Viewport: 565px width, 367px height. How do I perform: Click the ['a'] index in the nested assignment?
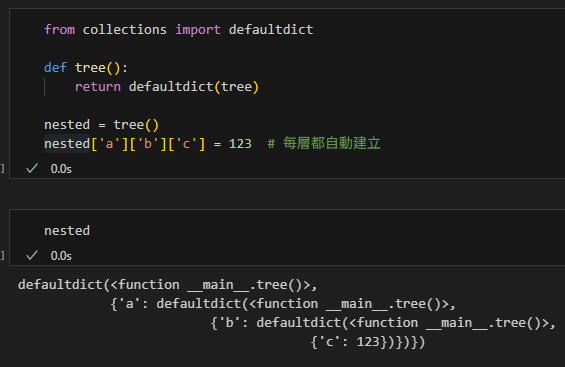110,144
